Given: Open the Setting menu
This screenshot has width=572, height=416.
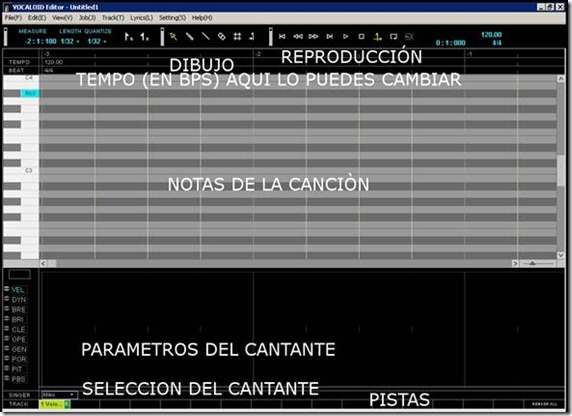Looking at the screenshot, I should click(x=172, y=18).
